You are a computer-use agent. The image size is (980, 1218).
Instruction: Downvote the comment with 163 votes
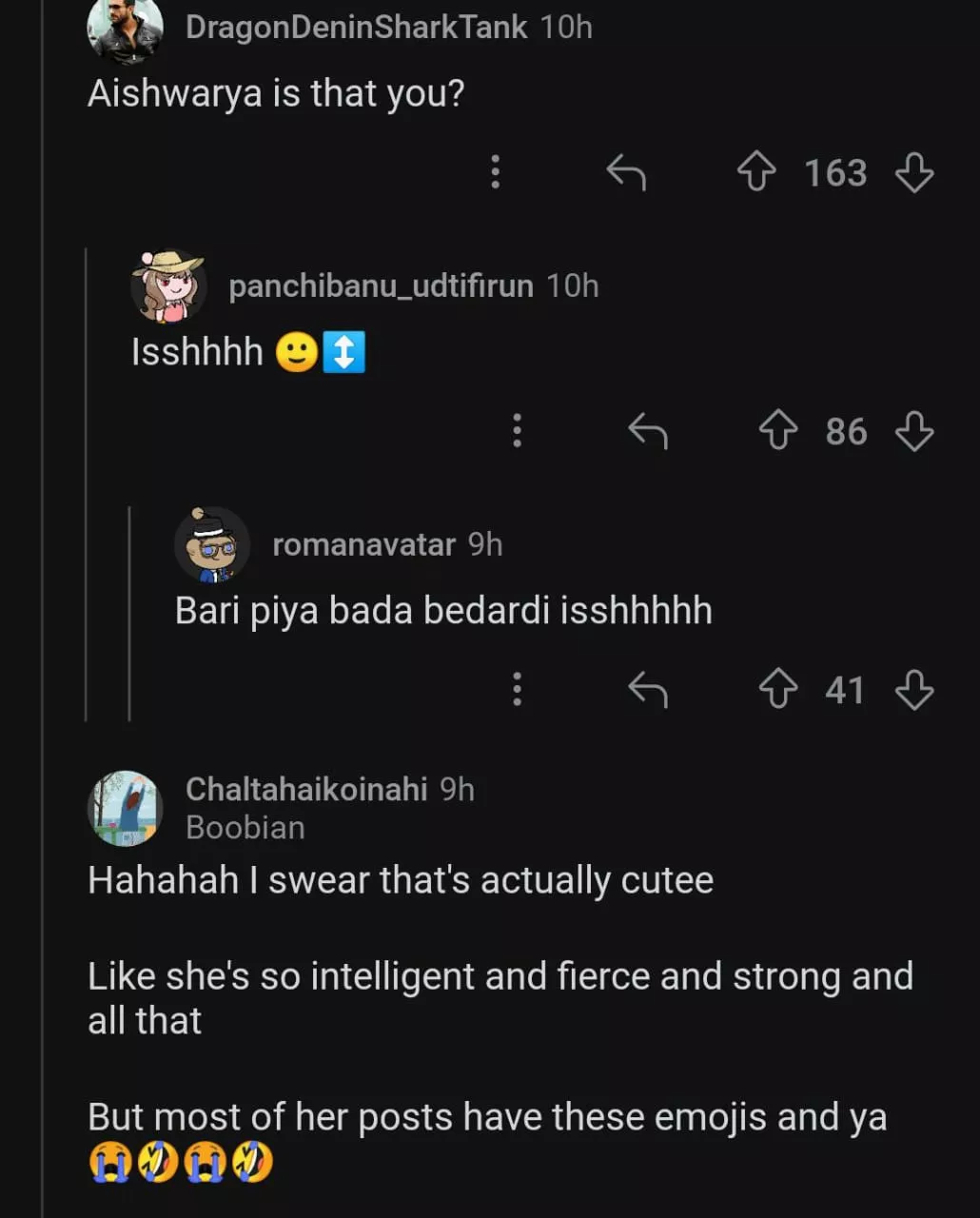tap(914, 172)
